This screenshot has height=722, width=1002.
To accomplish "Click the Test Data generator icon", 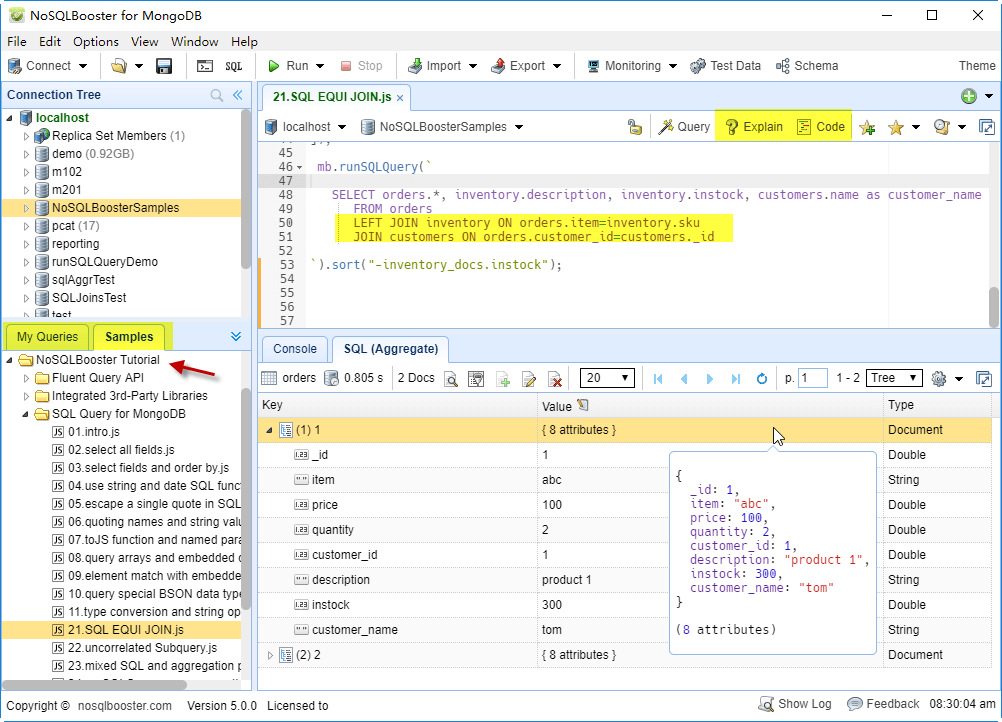I will pyautogui.click(x=725, y=66).
